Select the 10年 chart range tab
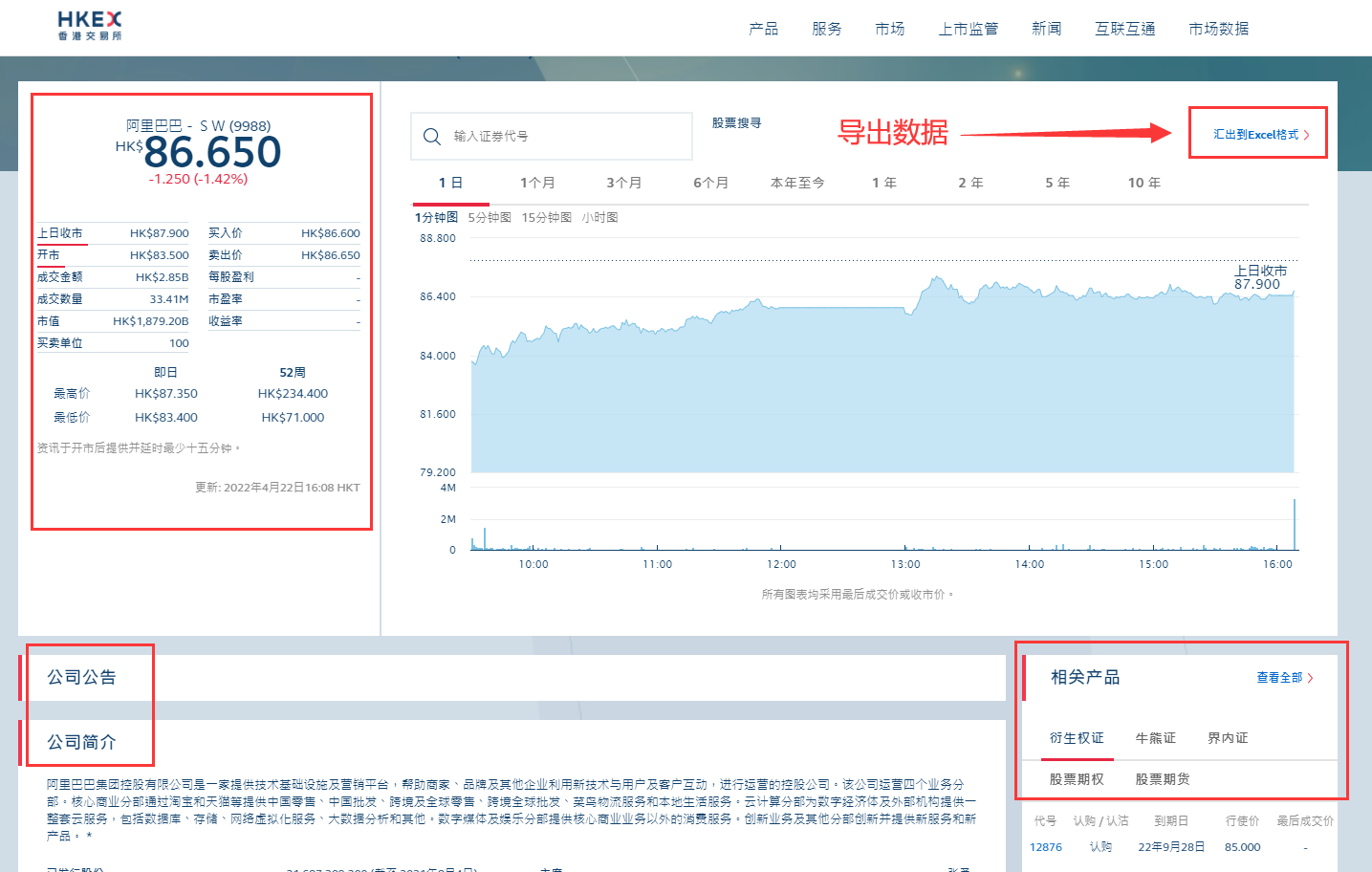This screenshot has height=872, width=1372. (1144, 183)
